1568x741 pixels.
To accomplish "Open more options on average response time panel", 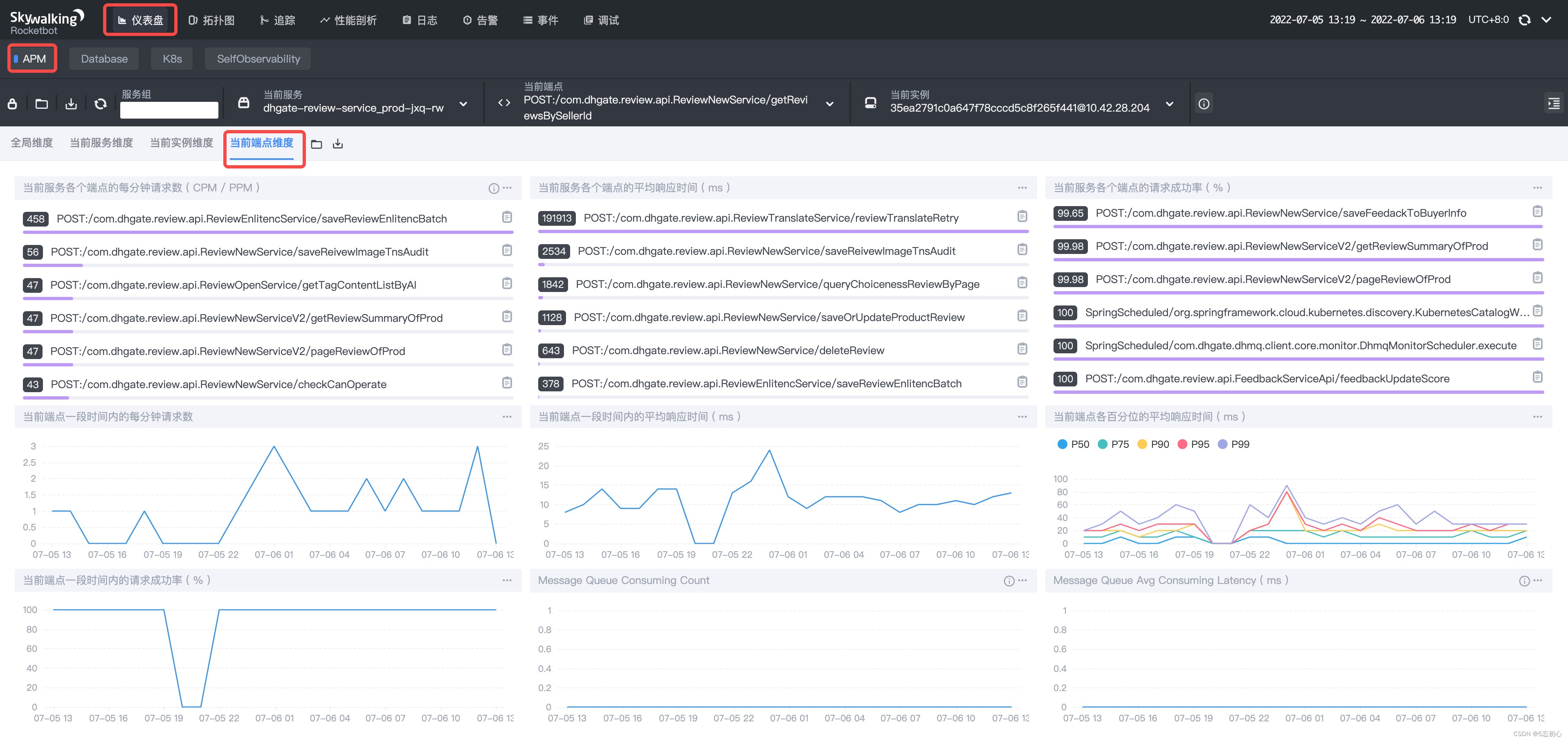I will (1022, 188).
